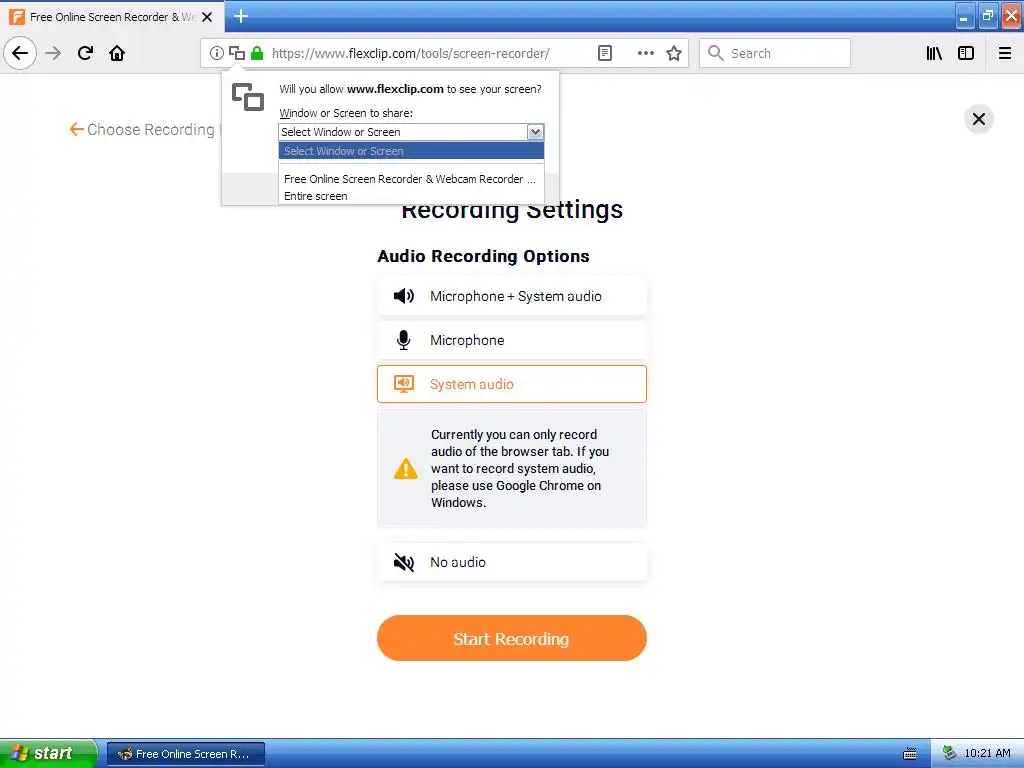1024x768 pixels.
Task: Click the green padlock security icon
Action: coord(257,53)
